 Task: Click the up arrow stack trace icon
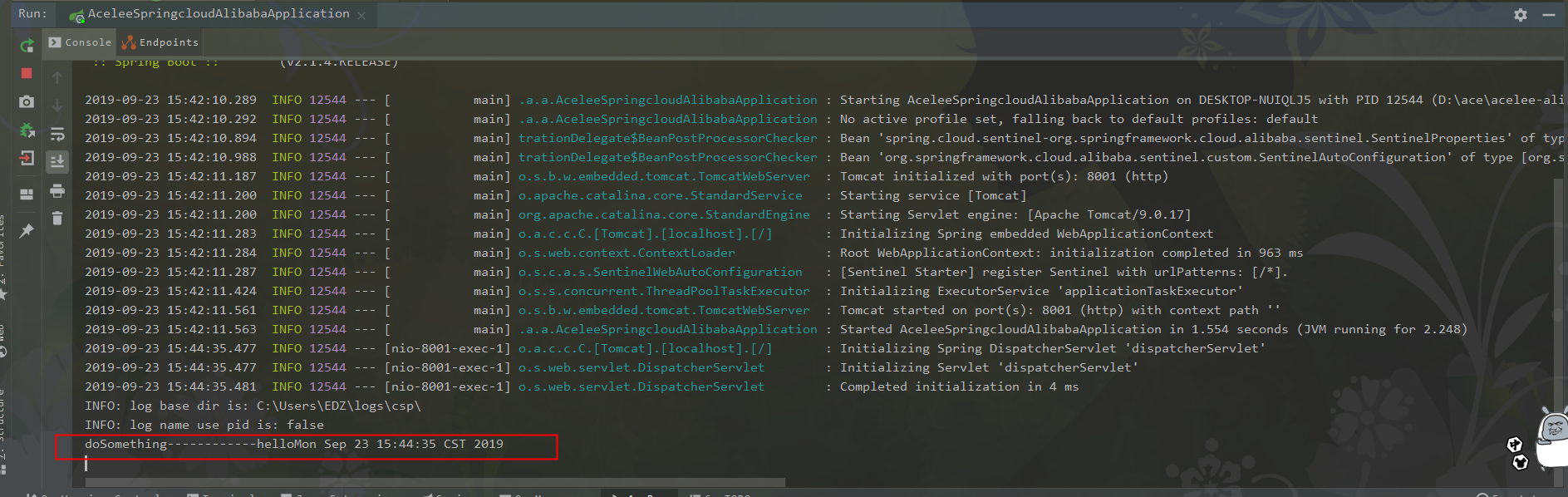[x=57, y=77]
